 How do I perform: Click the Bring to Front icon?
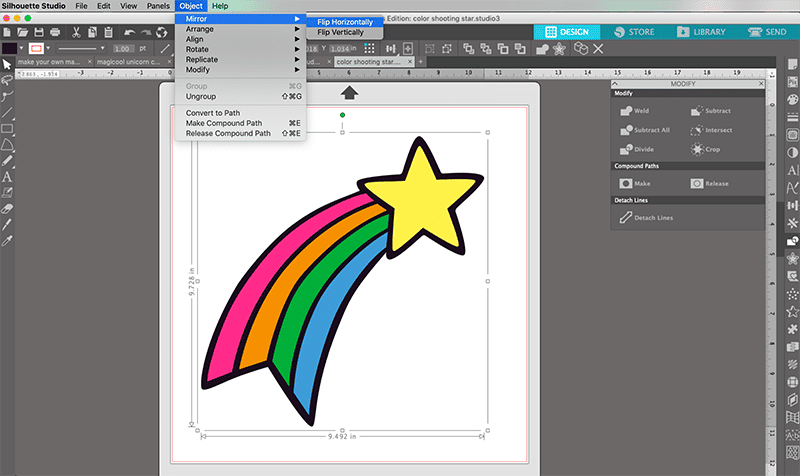468,49
